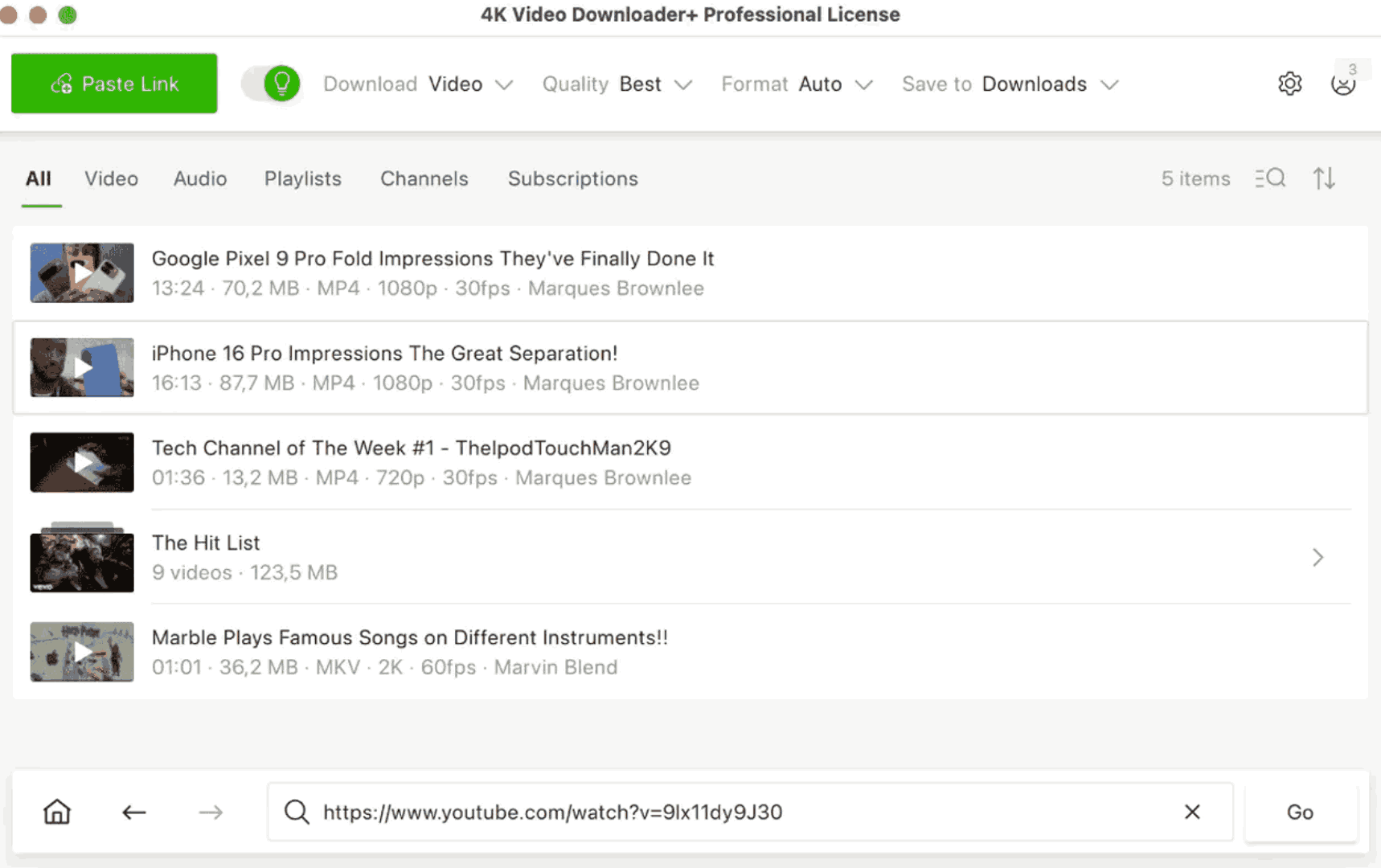Open the Download Video type dropdown

pos(469,84)
